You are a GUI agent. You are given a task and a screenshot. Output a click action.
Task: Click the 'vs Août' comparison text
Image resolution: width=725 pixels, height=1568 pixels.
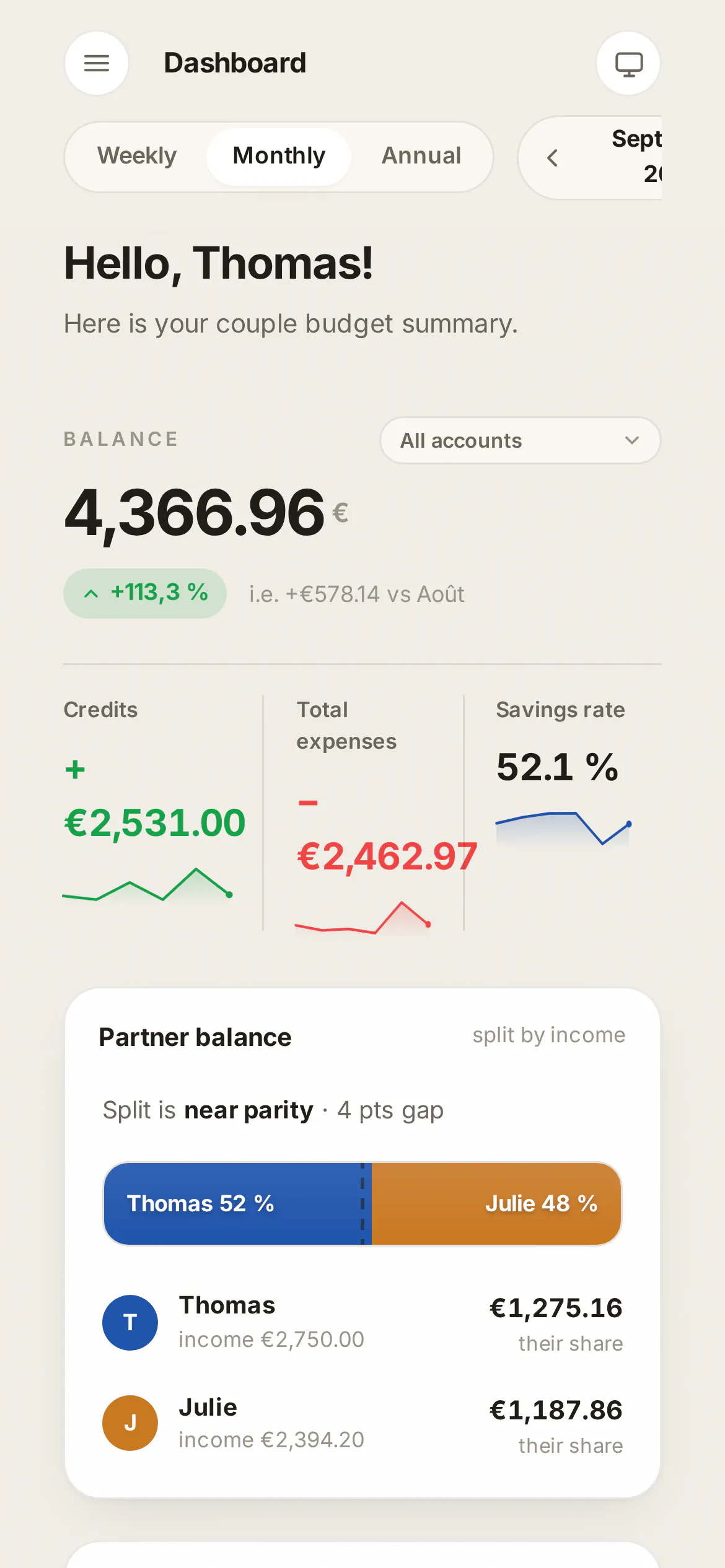coord(425,594)
